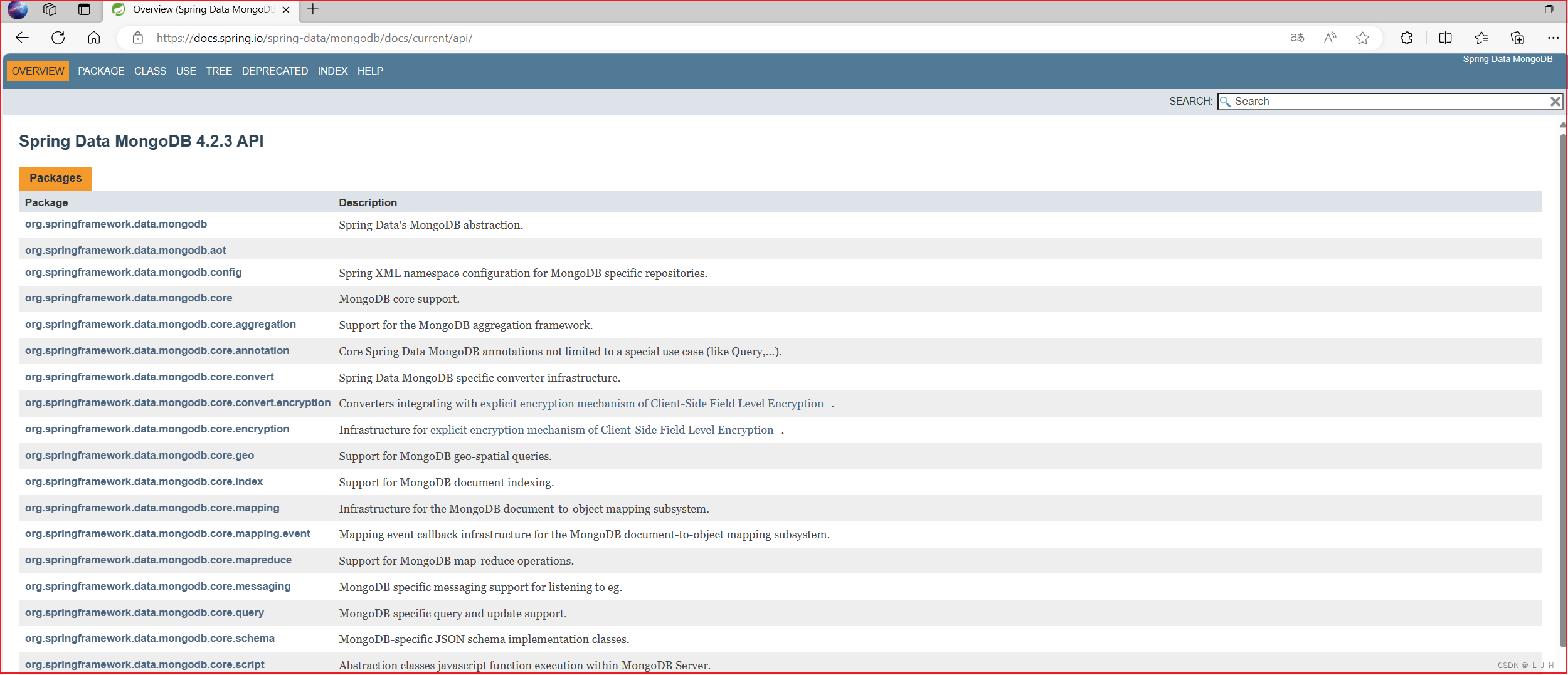Click the browser address bar URL

314,38
